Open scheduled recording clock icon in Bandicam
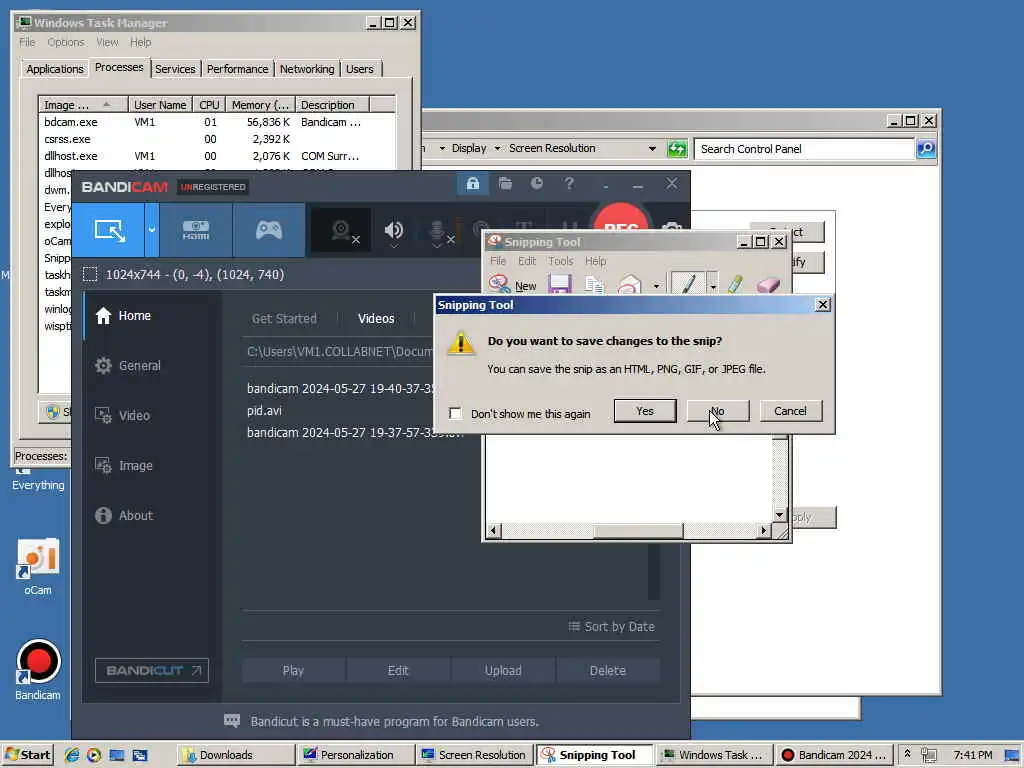This screenshot has height=768, width=1024. (537, 184)
